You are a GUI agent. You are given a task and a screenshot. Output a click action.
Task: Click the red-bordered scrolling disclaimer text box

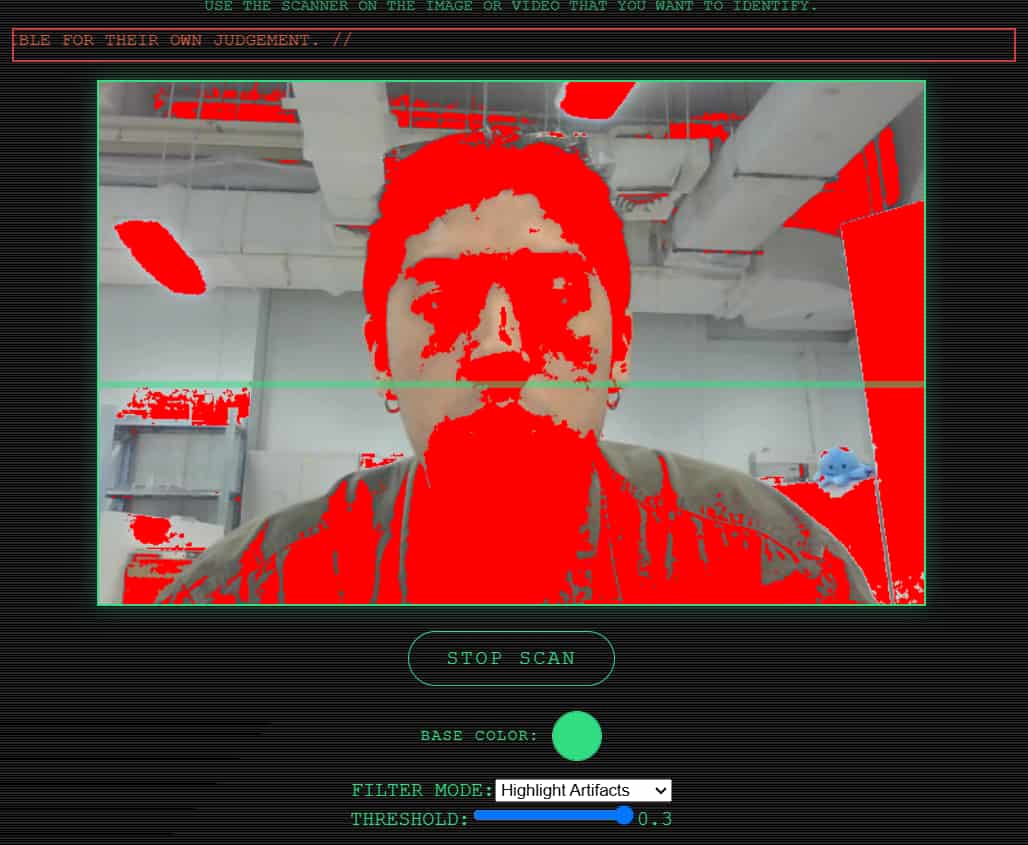(513, 44)
